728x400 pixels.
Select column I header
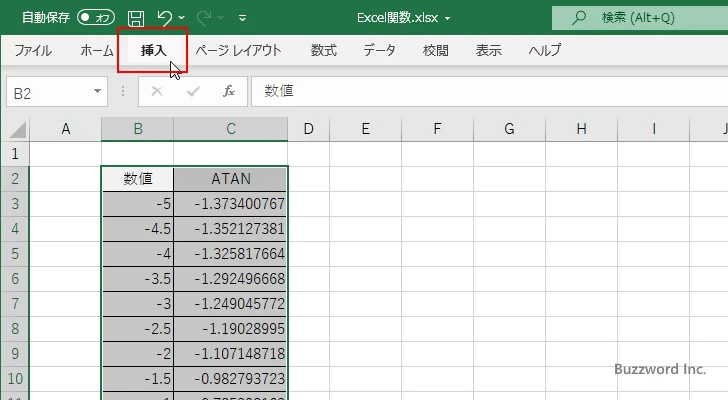pos(654,129)
